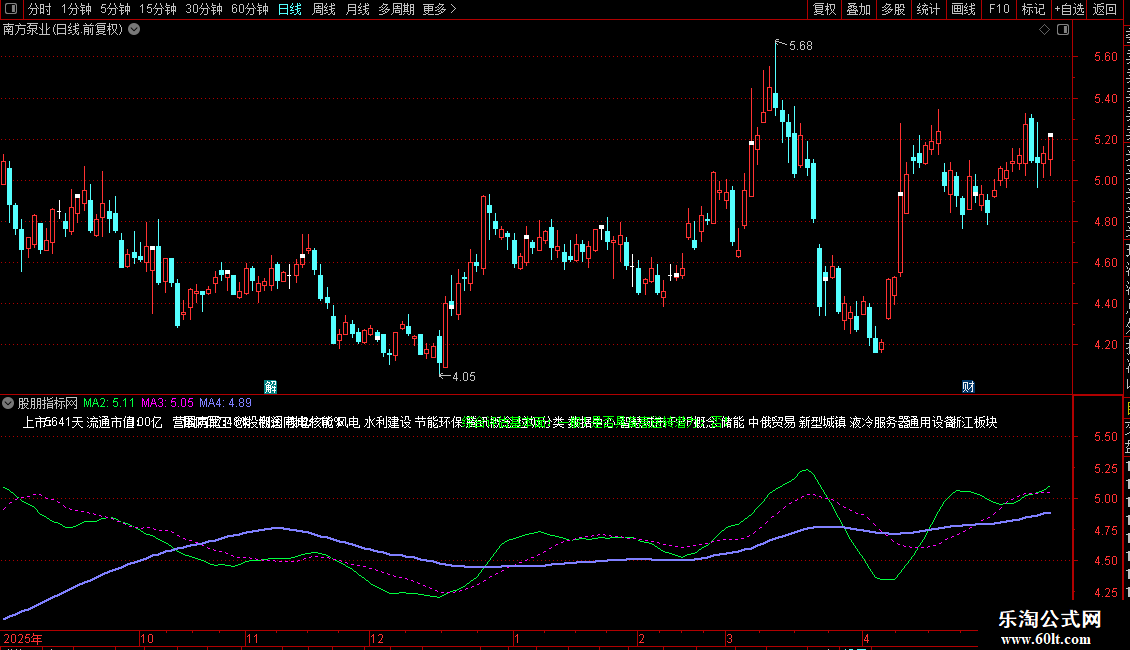Click the 5.68 high price label

click(801, 46)
